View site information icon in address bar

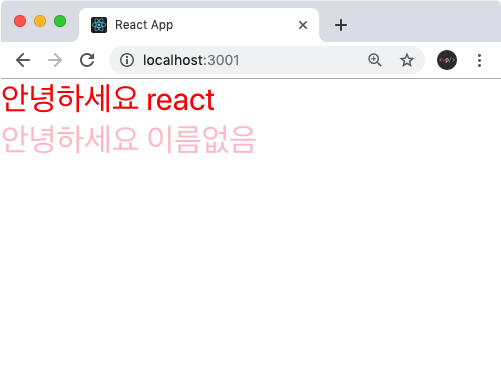[x=127, y=60]
